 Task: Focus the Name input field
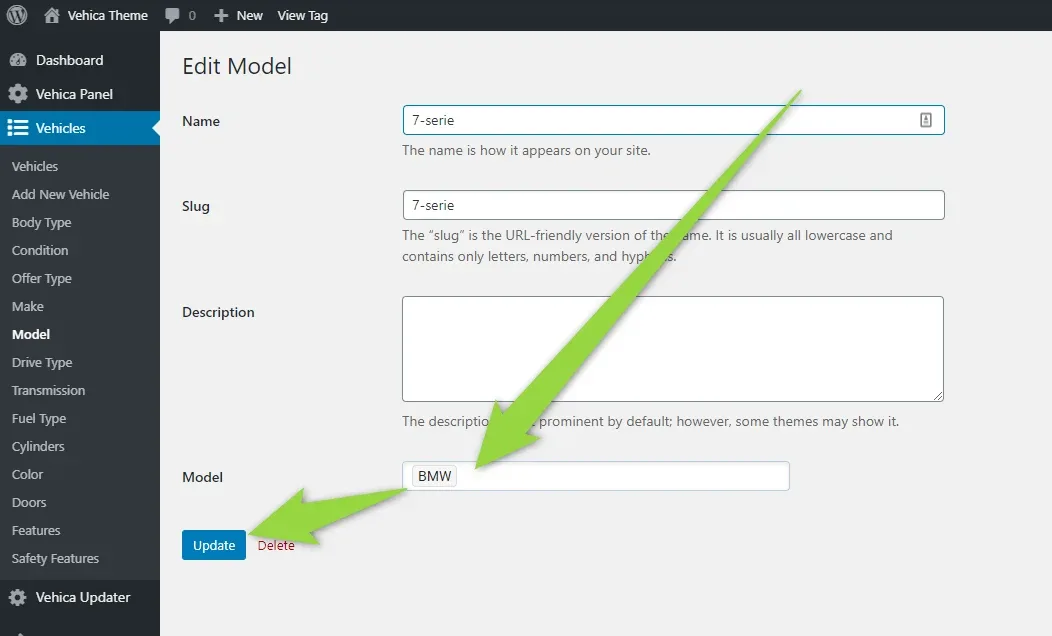[x=674, y=120]
